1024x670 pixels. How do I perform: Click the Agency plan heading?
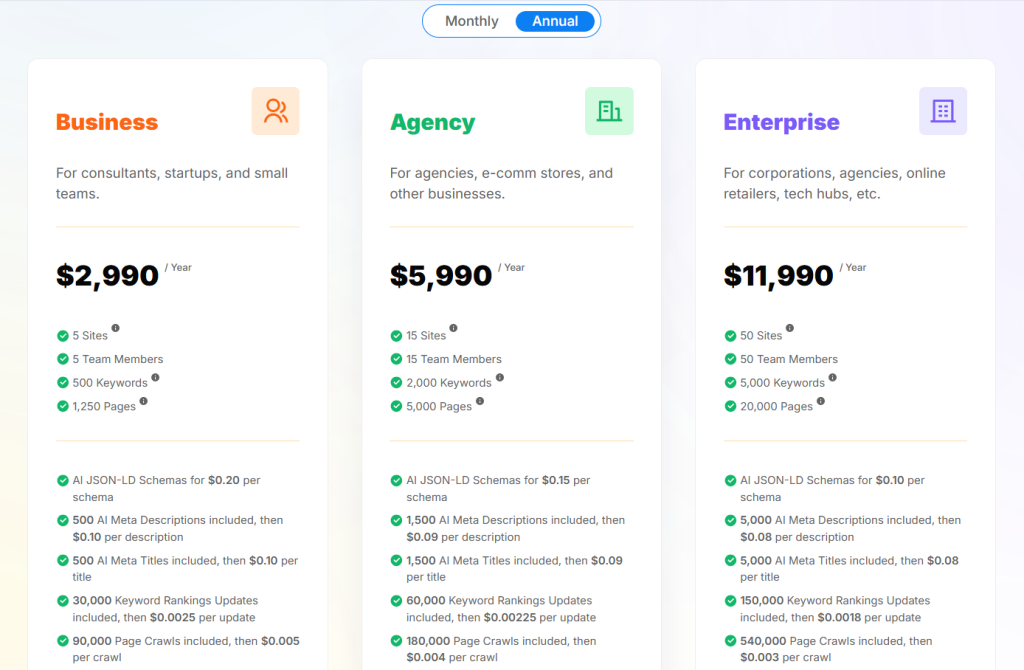coord(432,123)
